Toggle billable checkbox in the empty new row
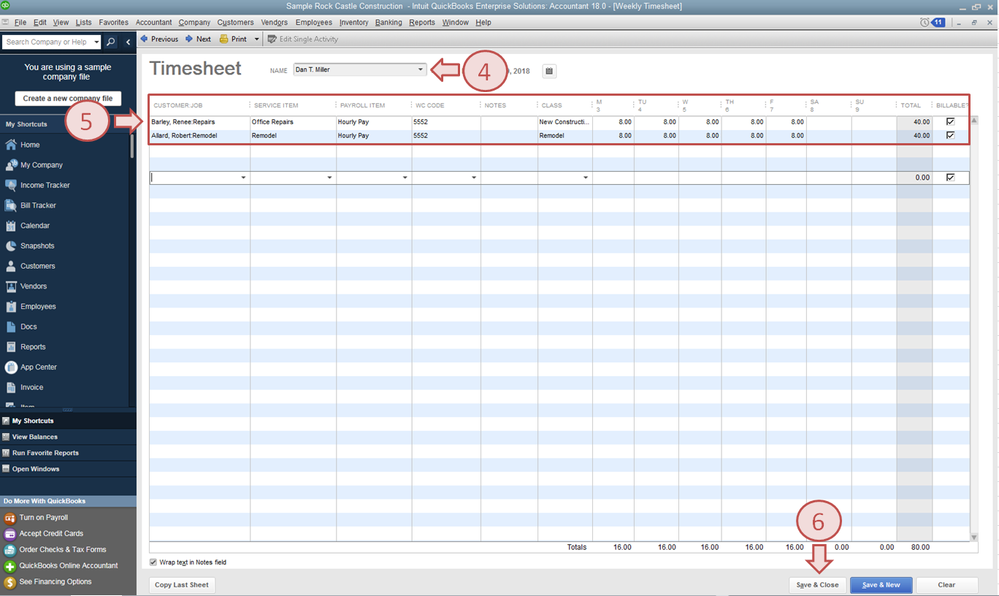 coord(950,178)
